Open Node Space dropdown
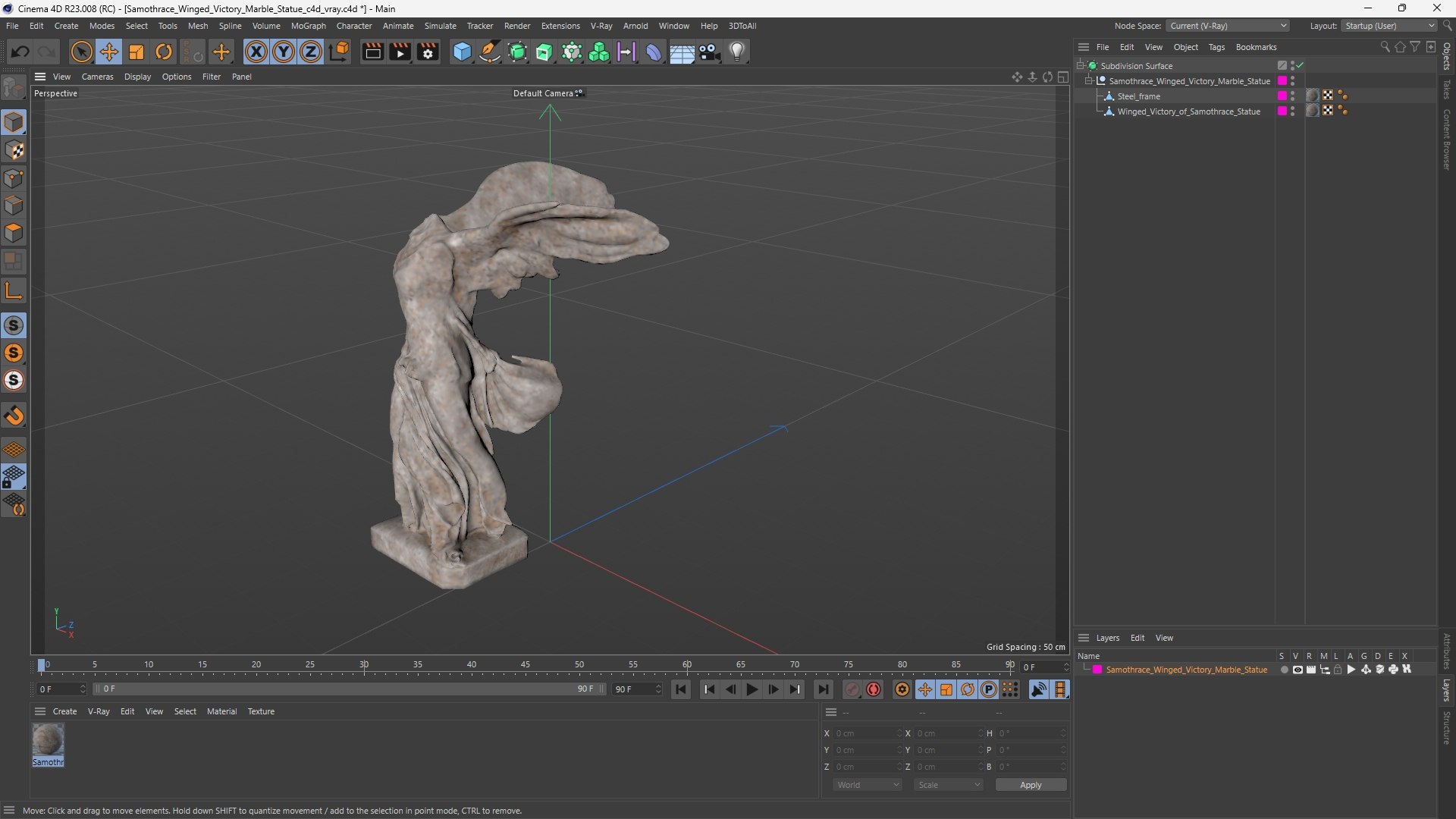The height and width of the screenshot is (819, 1456). click(1227, 26)
